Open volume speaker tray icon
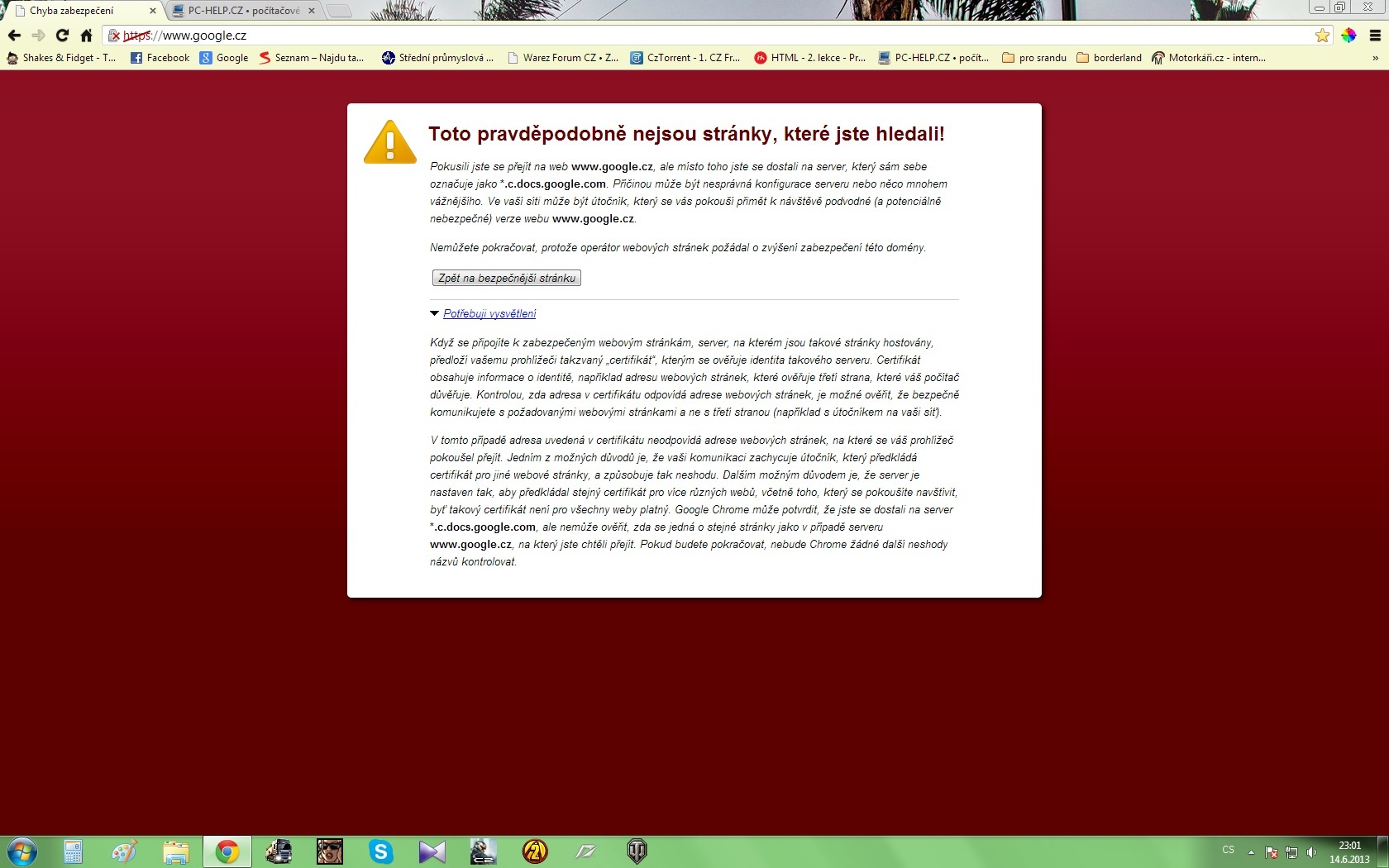The width and height of the screenshot is (1389, 868). [x=1311, y=852]
